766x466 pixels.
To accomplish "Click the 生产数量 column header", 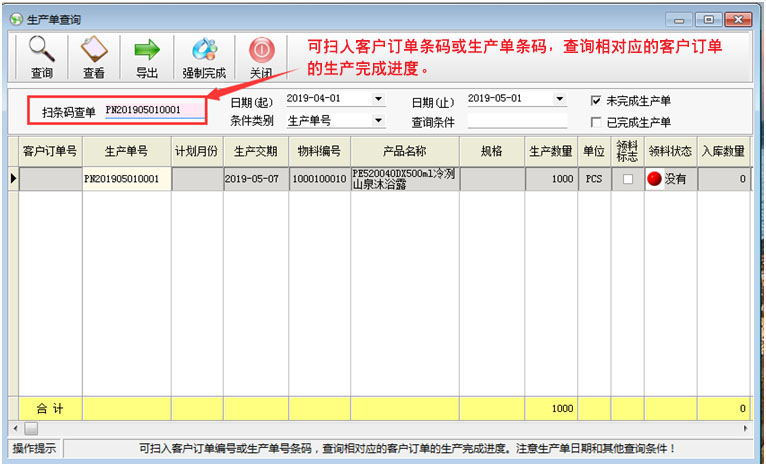I will (x=552, y=151).
